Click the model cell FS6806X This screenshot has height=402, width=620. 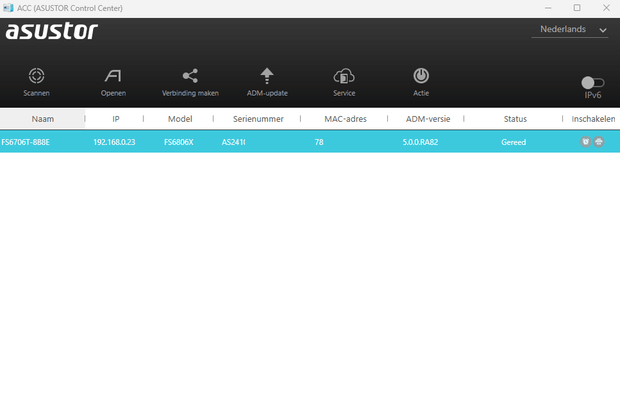tap(179, 142)
